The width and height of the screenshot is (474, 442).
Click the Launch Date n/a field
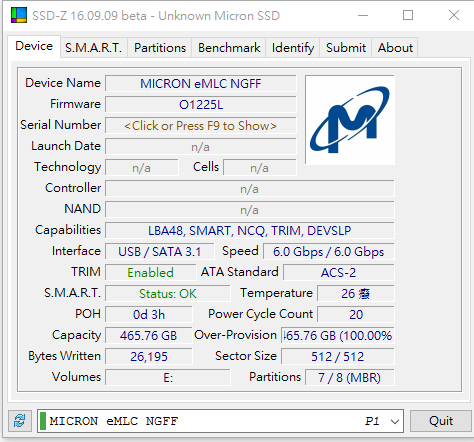[x=201, y=147]
